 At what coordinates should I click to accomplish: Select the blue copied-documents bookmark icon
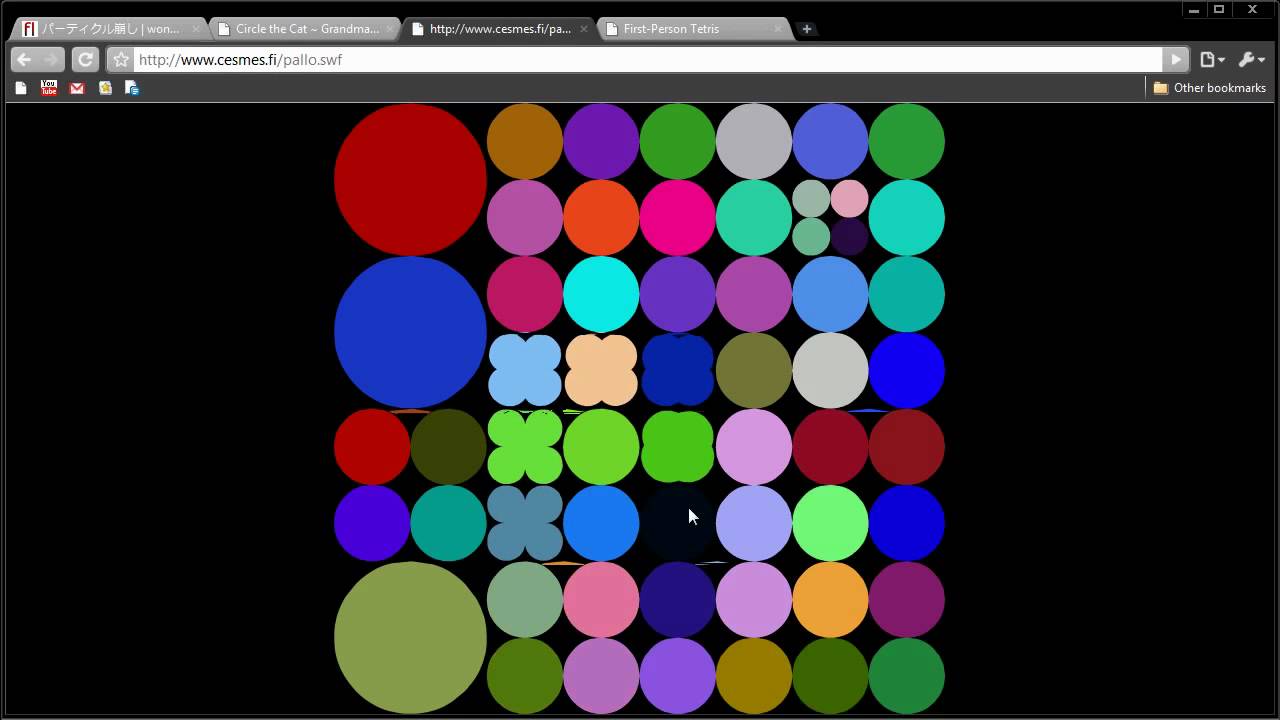coord(132,88)
